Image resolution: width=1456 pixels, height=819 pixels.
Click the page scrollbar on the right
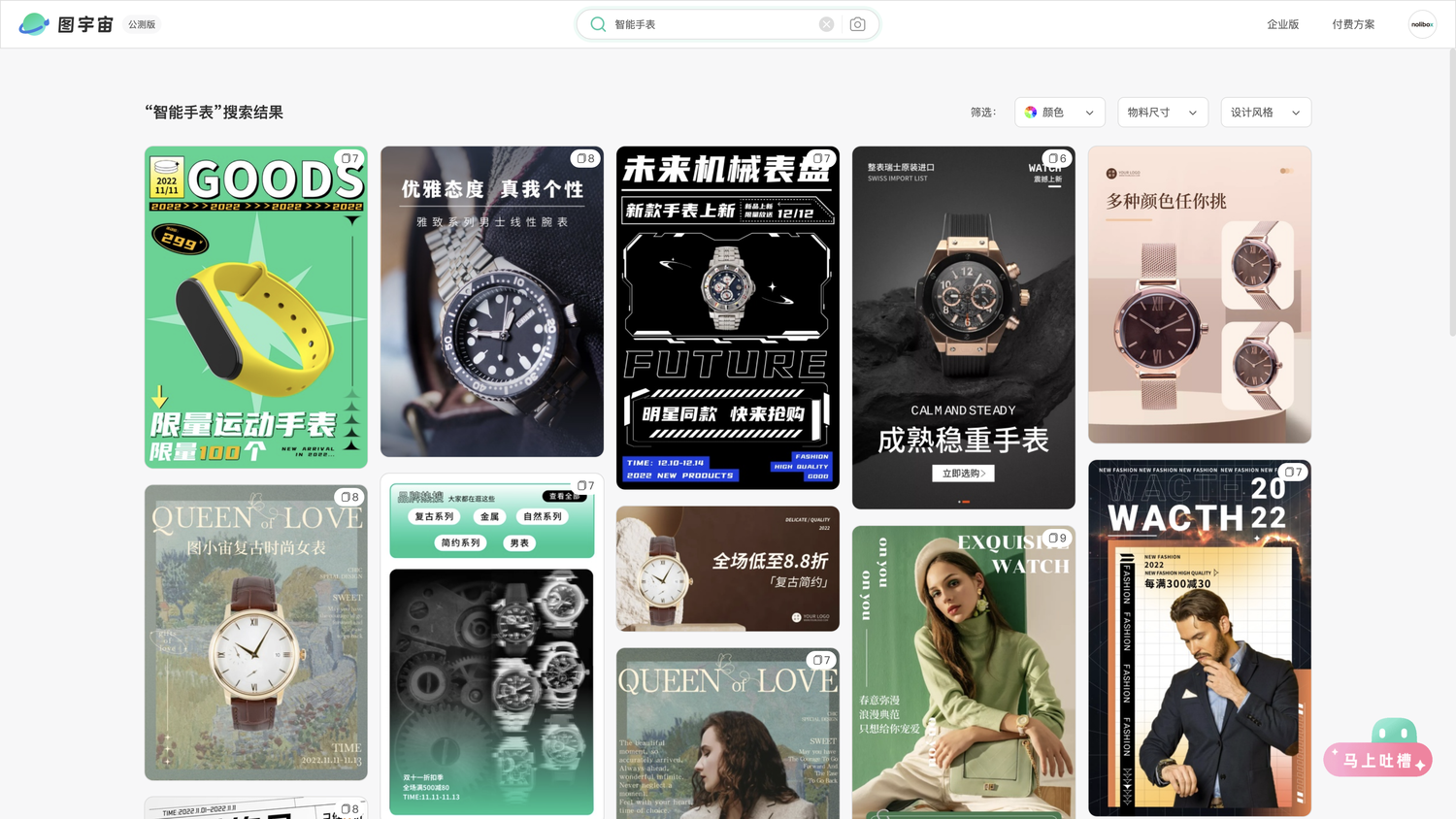click(1452, 194)
